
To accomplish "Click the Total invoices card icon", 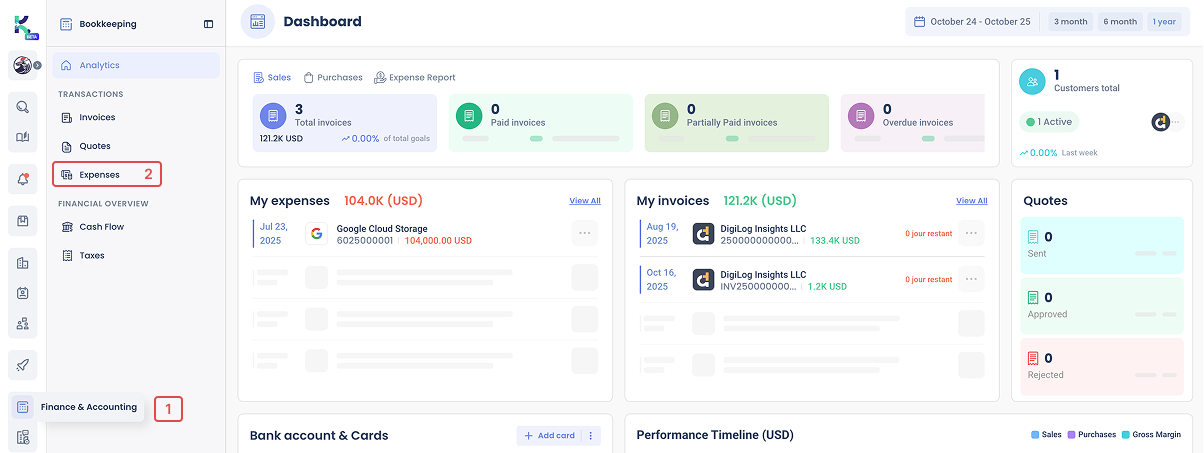I will 273,116.
